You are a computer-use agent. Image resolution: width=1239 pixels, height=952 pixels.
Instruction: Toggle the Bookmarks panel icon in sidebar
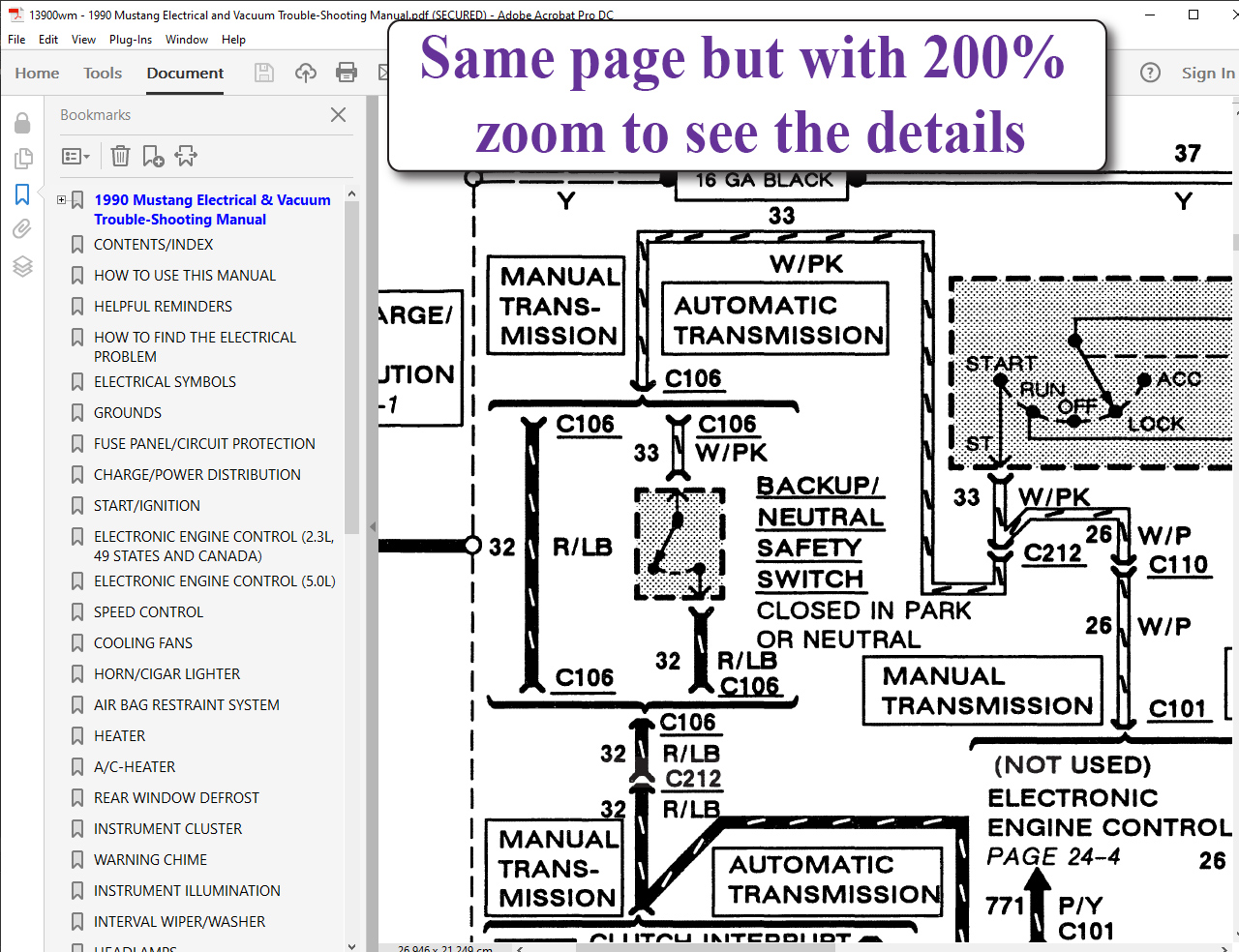click(x=22, y=194)
